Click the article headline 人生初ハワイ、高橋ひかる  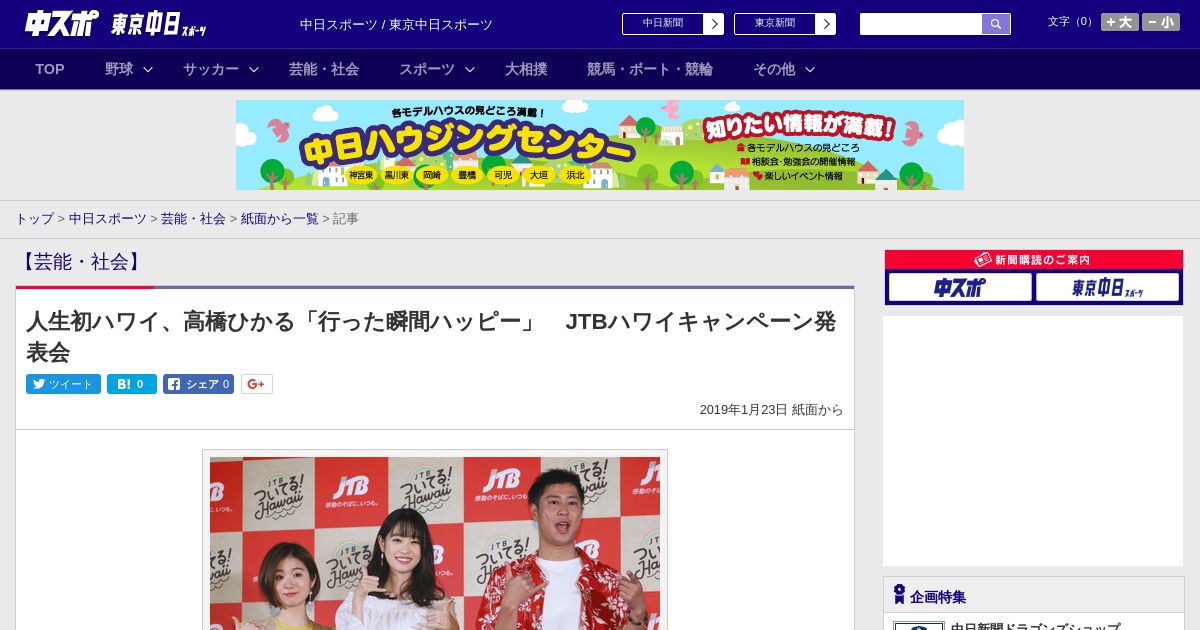coord(431,336)
